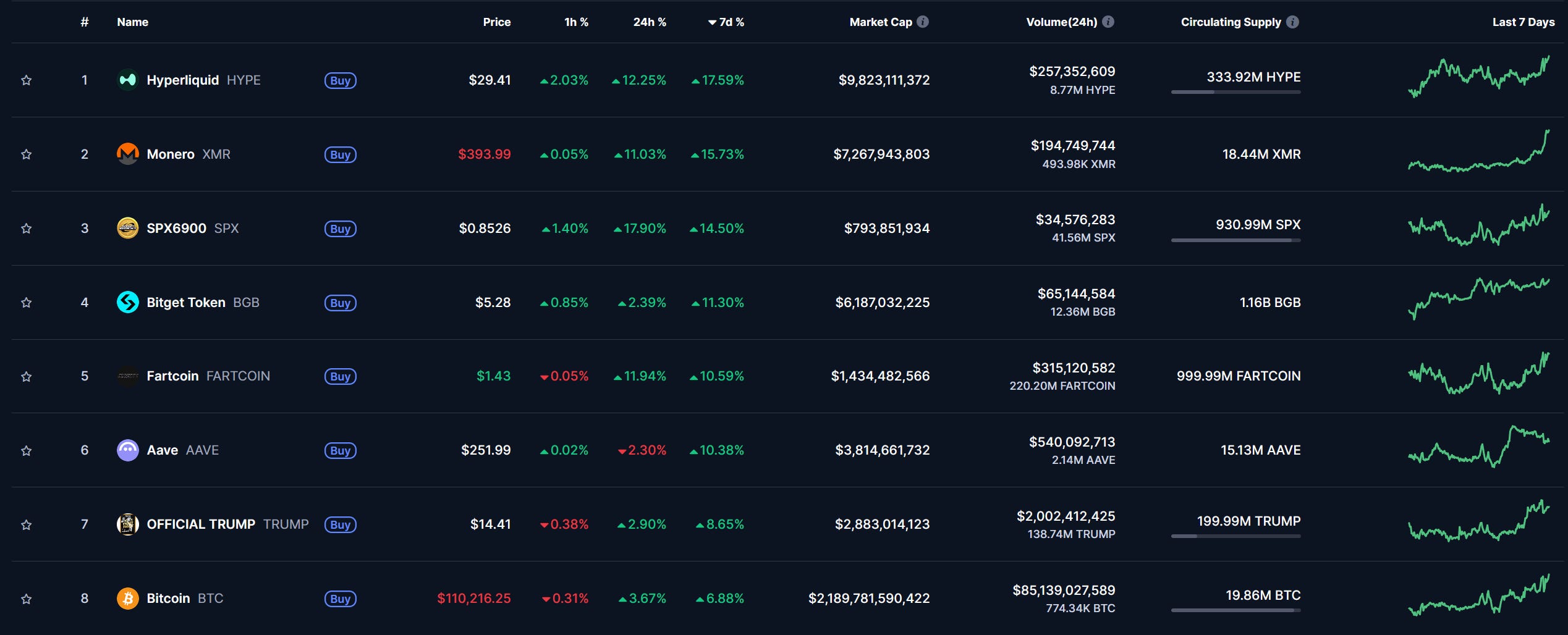Click the Bitget Token logo

[128, 302]
